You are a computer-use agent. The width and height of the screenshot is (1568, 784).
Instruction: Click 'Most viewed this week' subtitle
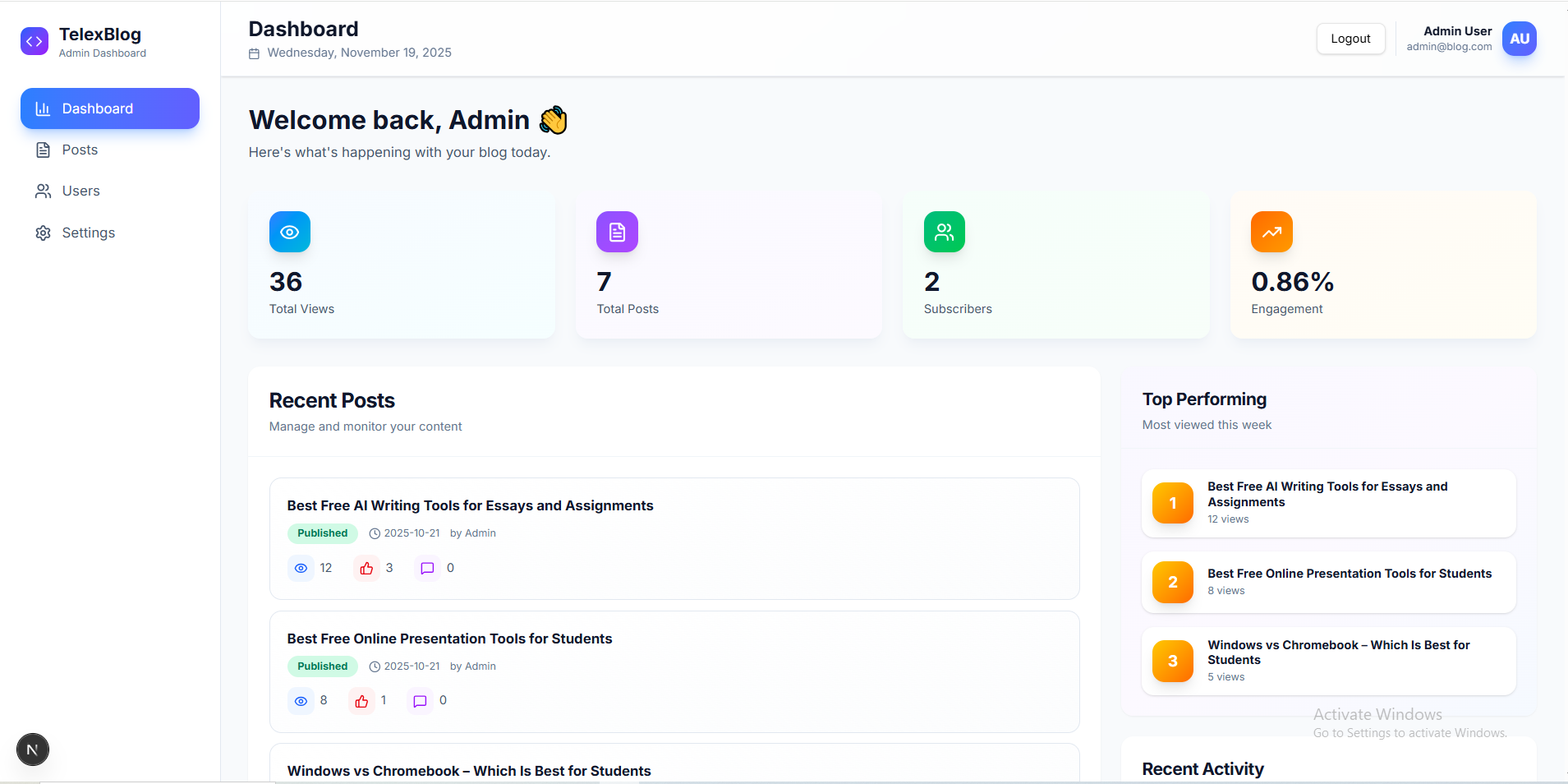point(1207,425)
